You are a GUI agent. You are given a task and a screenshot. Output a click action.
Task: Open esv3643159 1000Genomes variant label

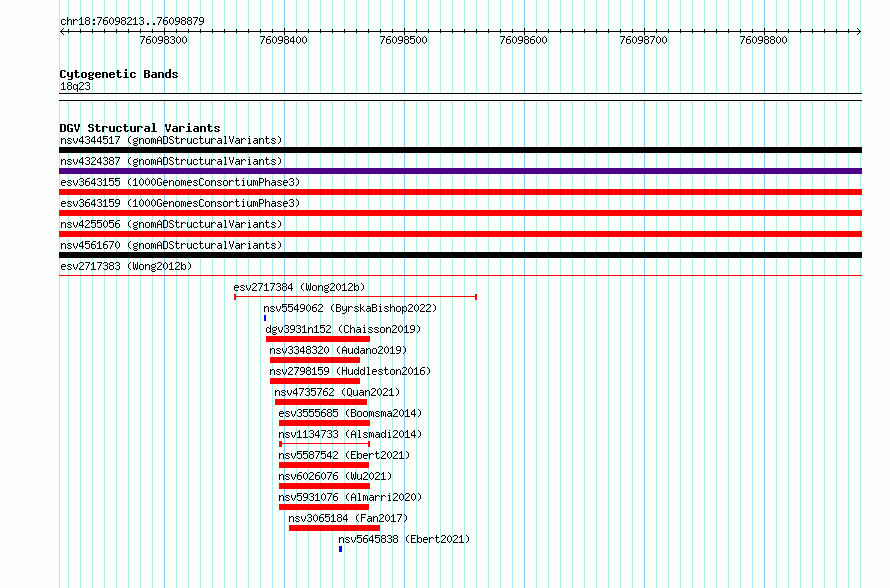(x=180, y=203)
